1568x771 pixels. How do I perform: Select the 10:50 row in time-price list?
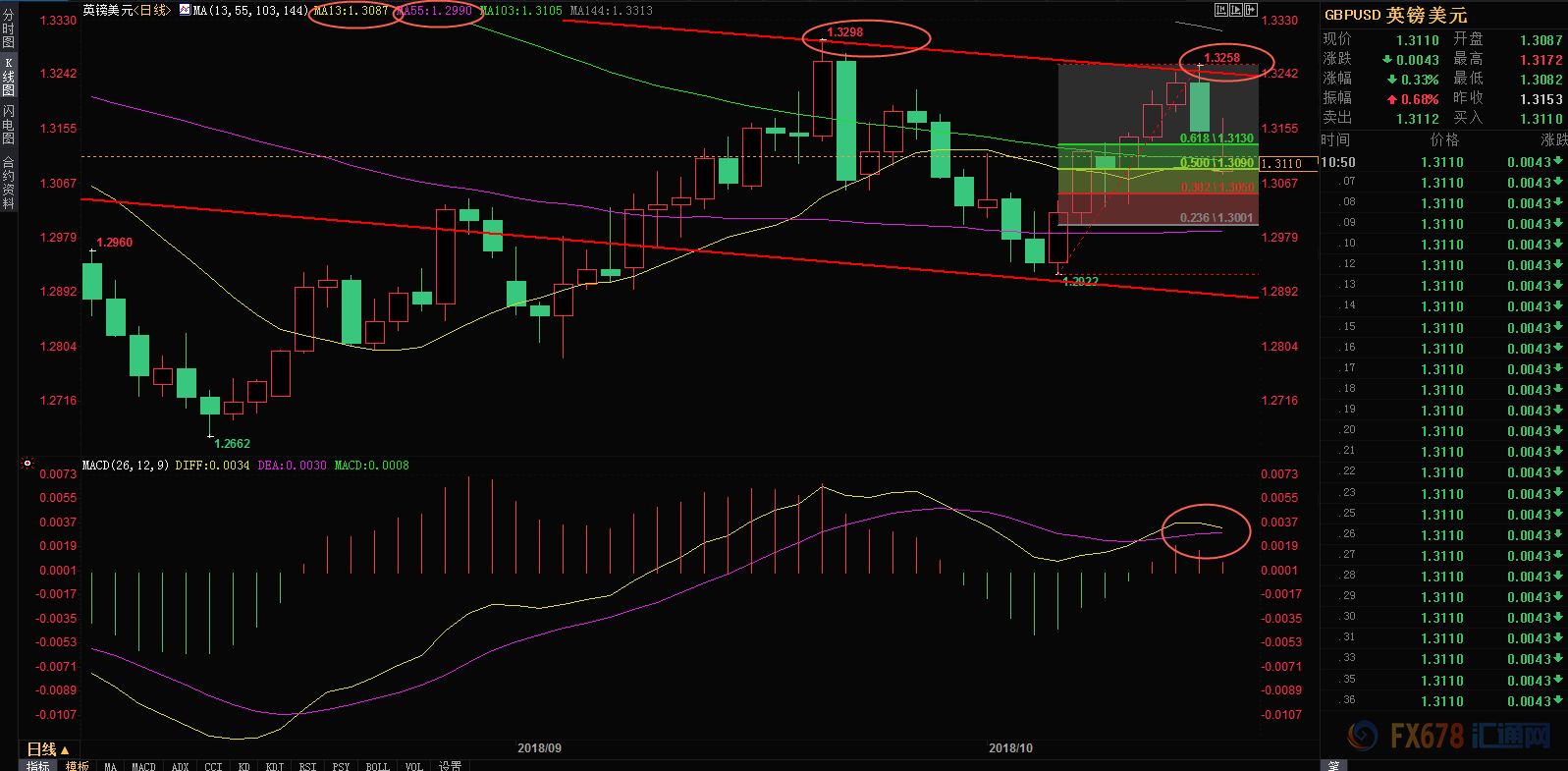[x=1441, y=162]
